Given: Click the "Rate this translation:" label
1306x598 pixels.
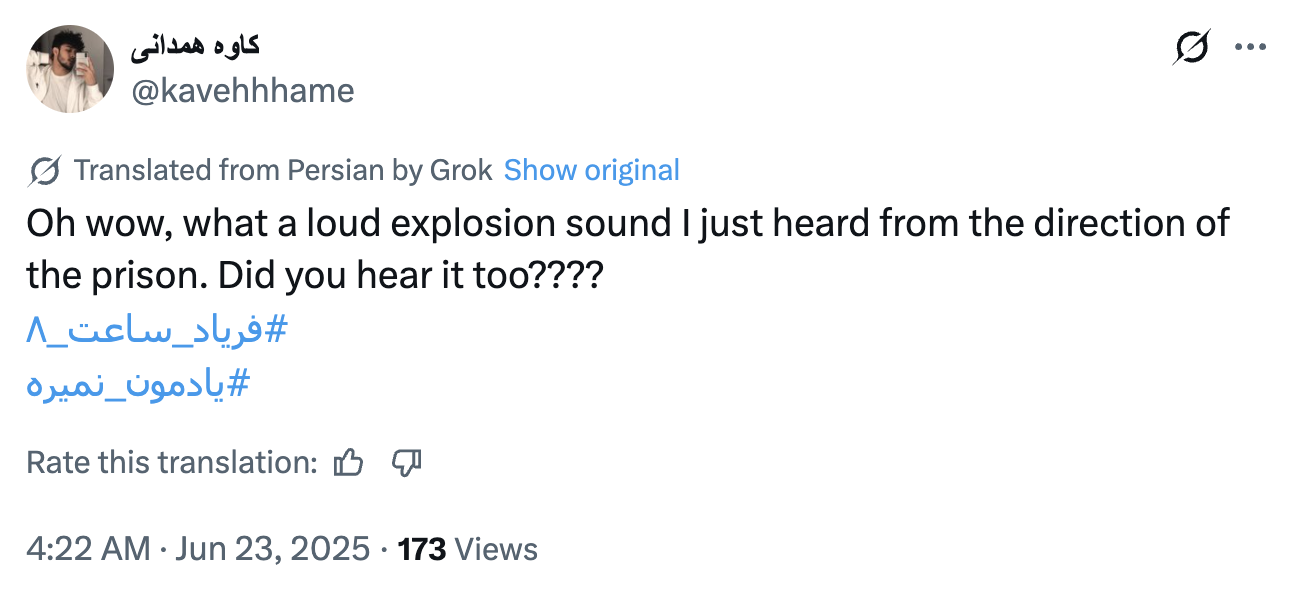Looking at the screenshot, I should [x=172, y=462].
